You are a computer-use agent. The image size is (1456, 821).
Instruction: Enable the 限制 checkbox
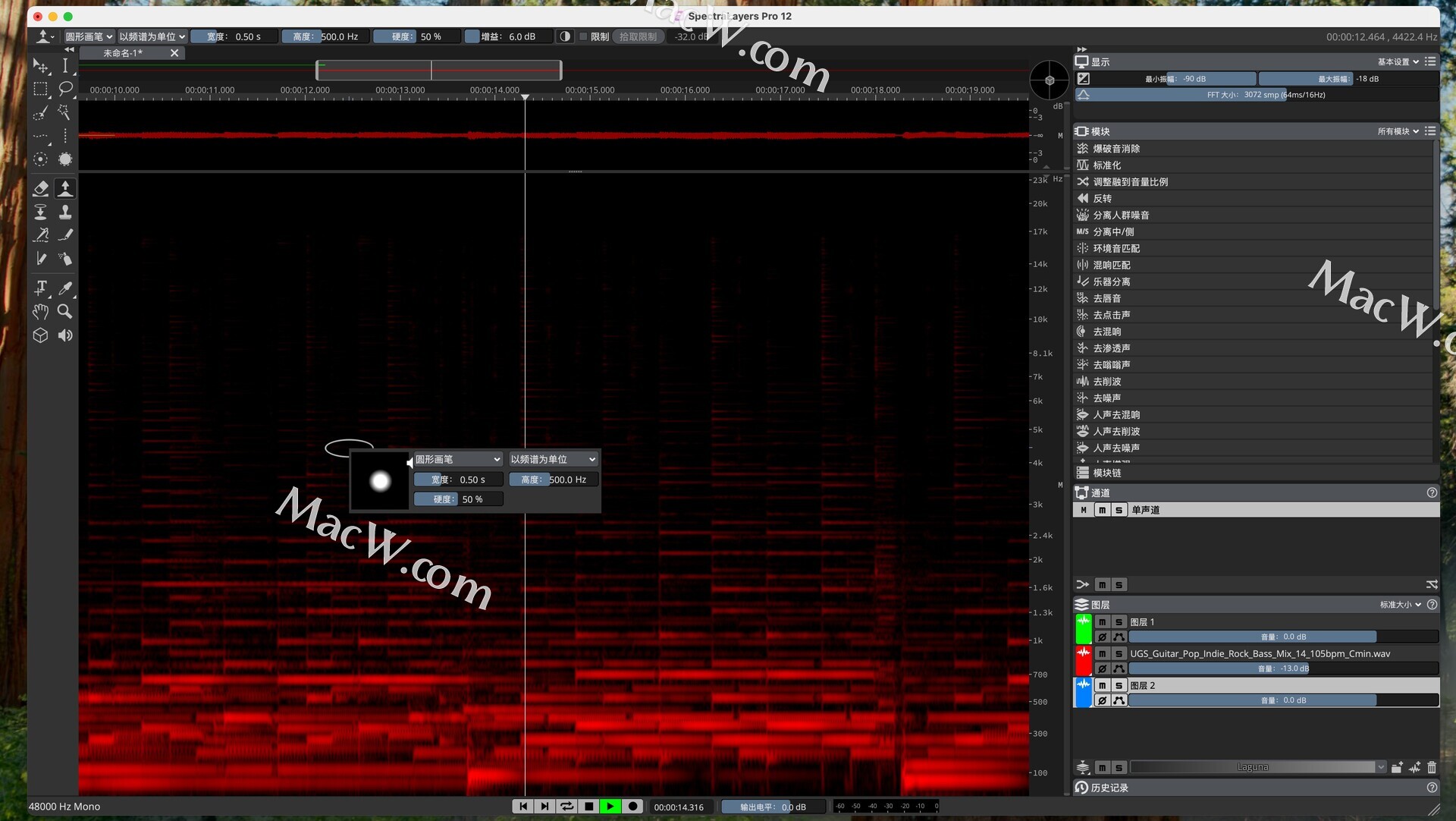[x=583, y=36]
